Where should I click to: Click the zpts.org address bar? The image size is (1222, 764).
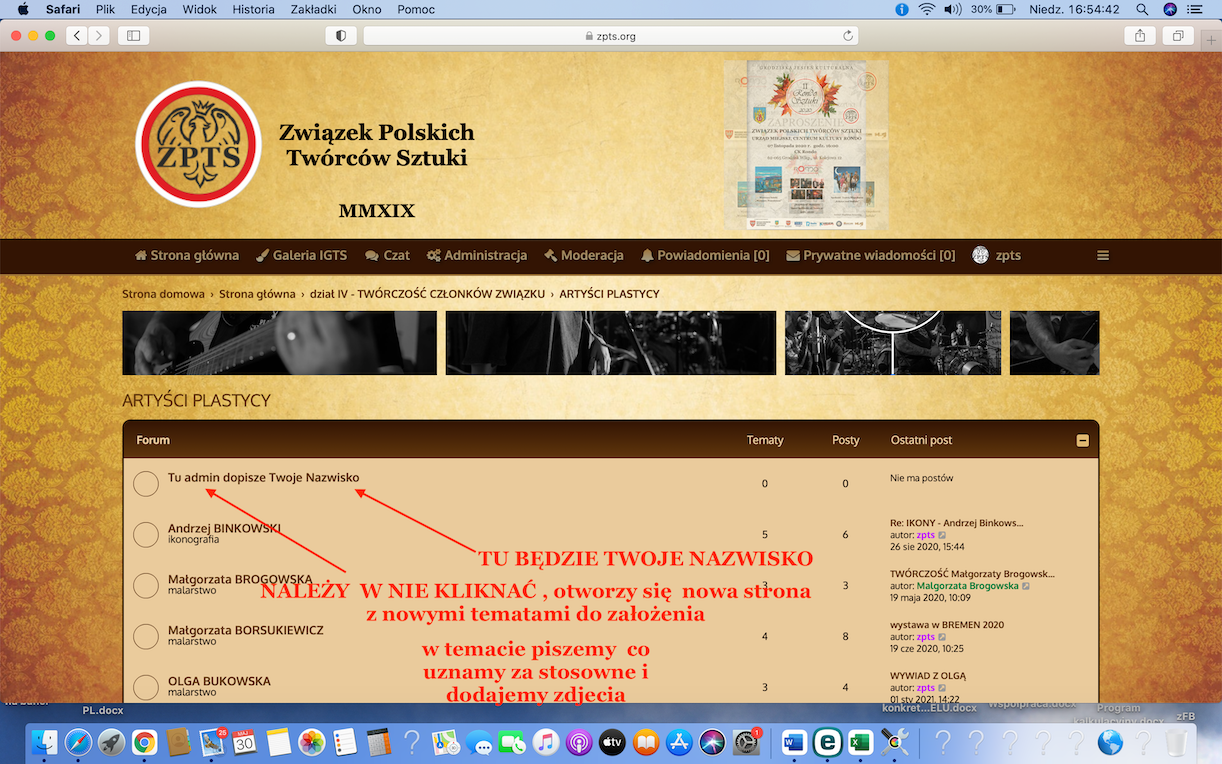[610, 36]
